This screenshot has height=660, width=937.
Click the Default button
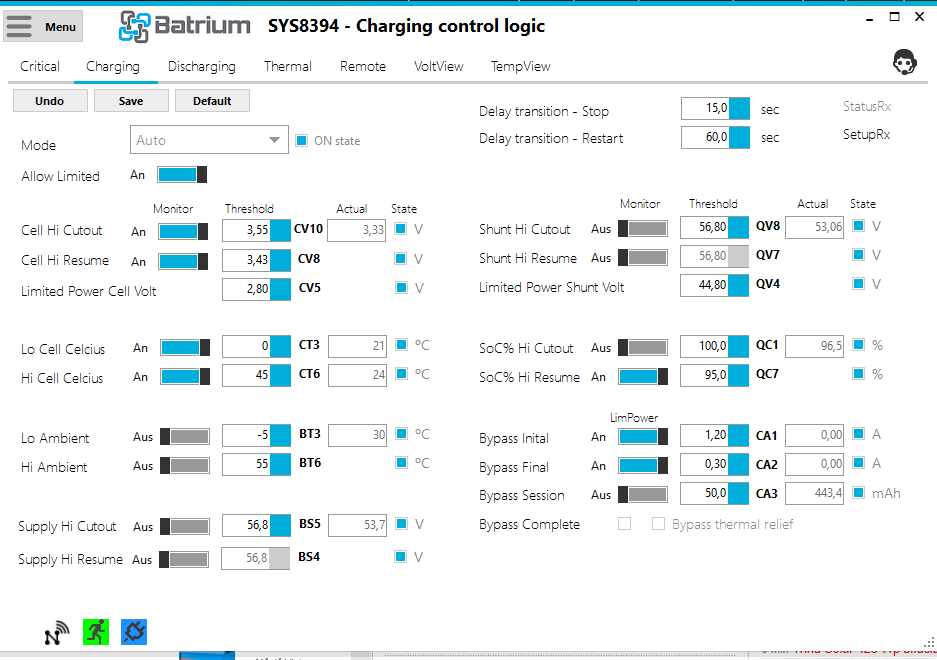click(x=212, y=101)
